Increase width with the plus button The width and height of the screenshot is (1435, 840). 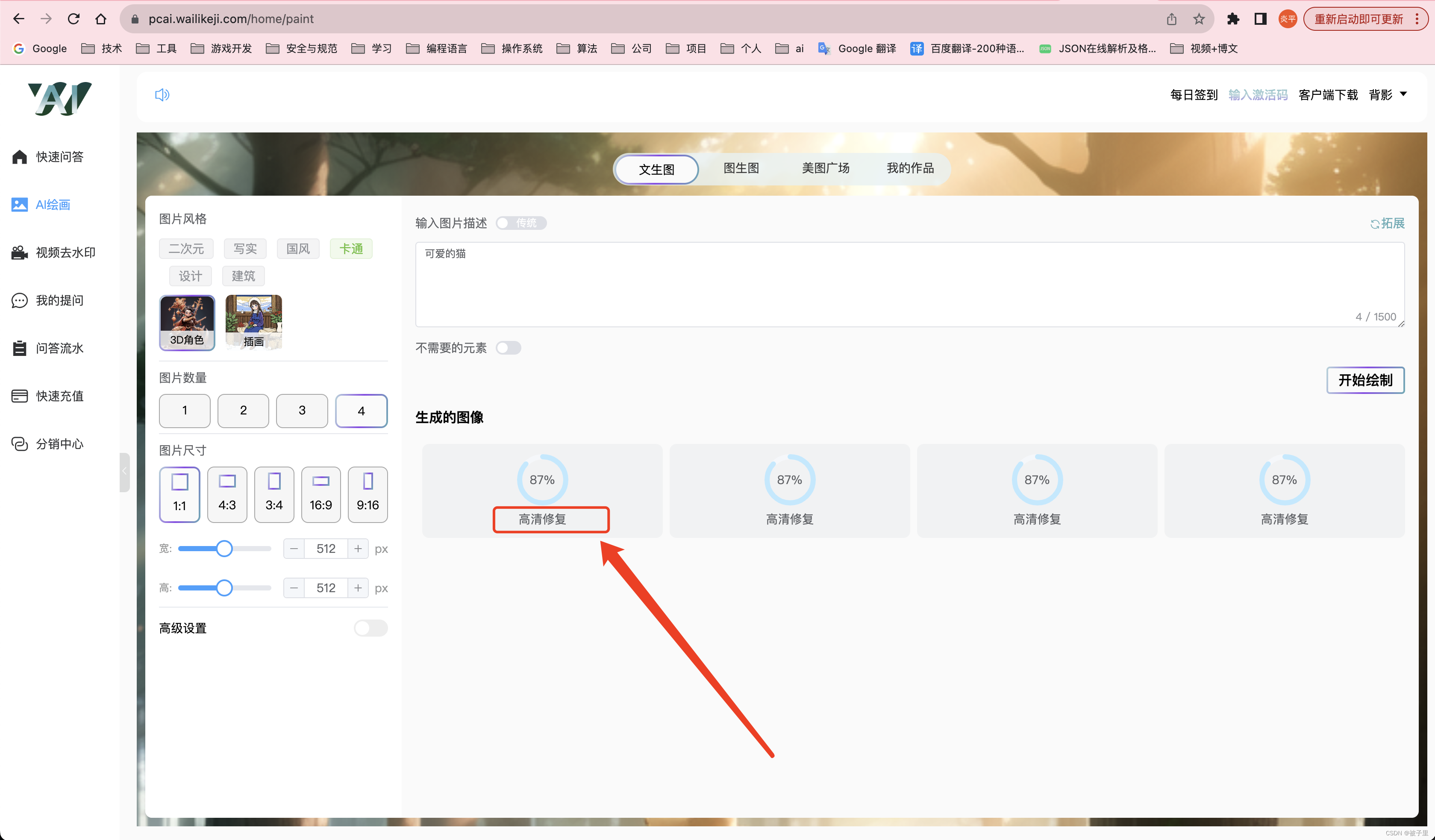coord(358,549)
